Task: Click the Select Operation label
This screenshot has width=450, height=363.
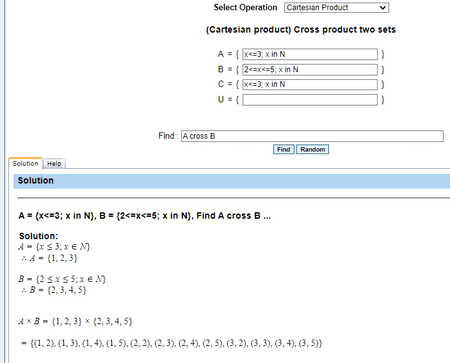Action: pyautogui.click(x=245, y=7)
